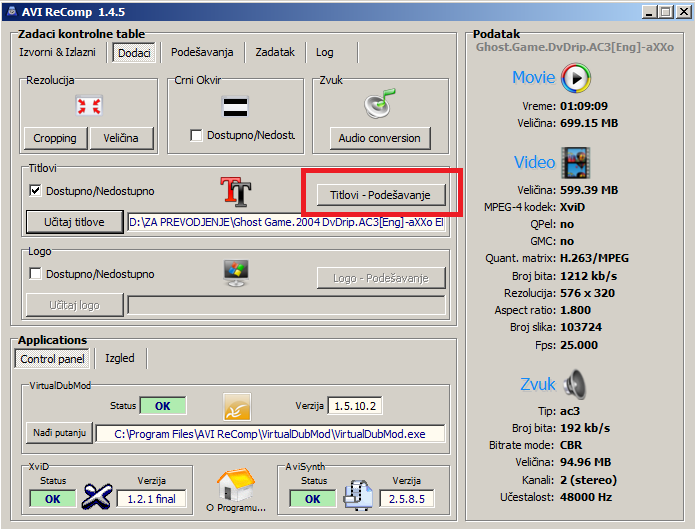Click audio bitrate value 192 kb/s
This screenshot has height=529, width=695.
click(x=585, y=428)
